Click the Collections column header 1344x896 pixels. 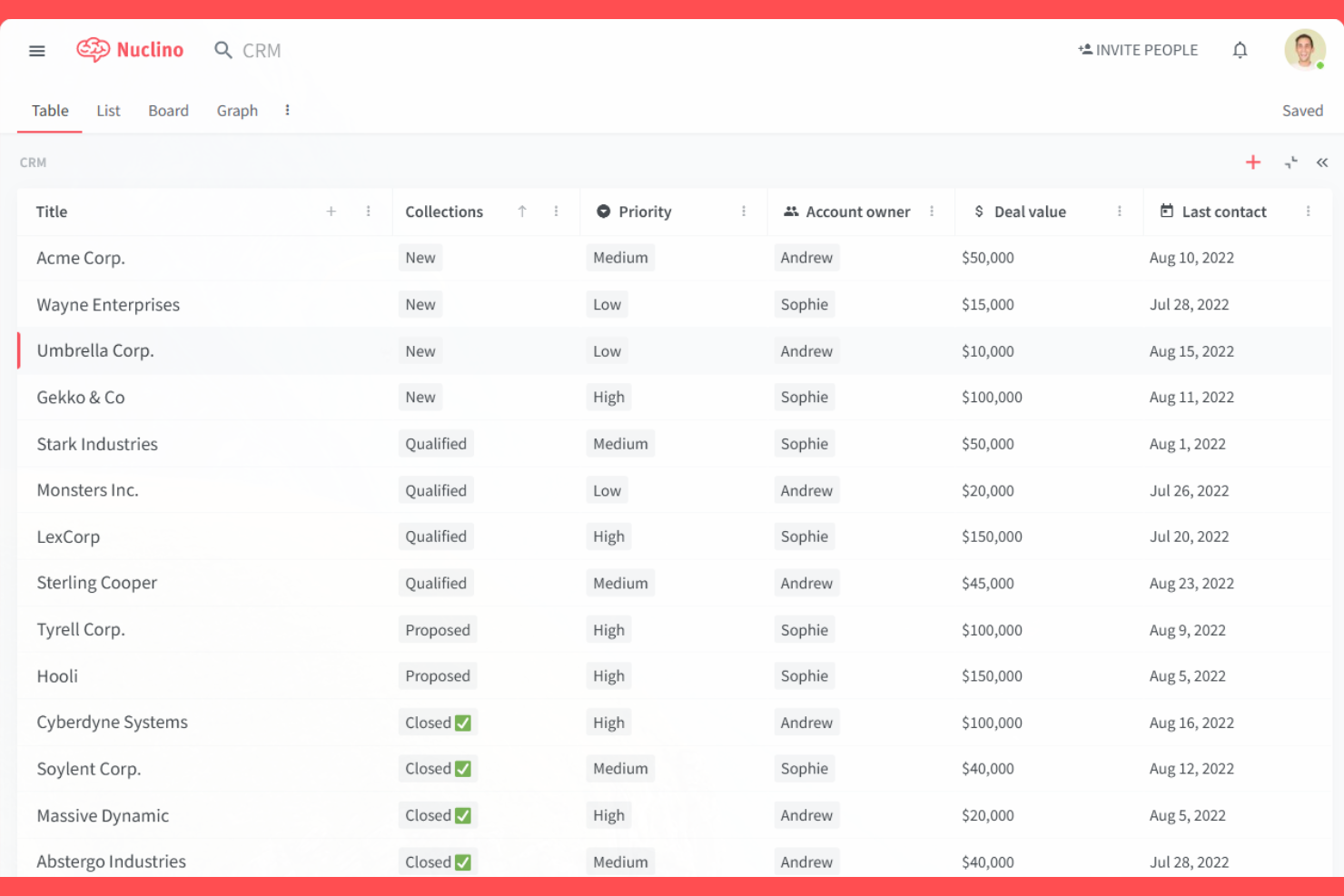(x=444, y=212)
